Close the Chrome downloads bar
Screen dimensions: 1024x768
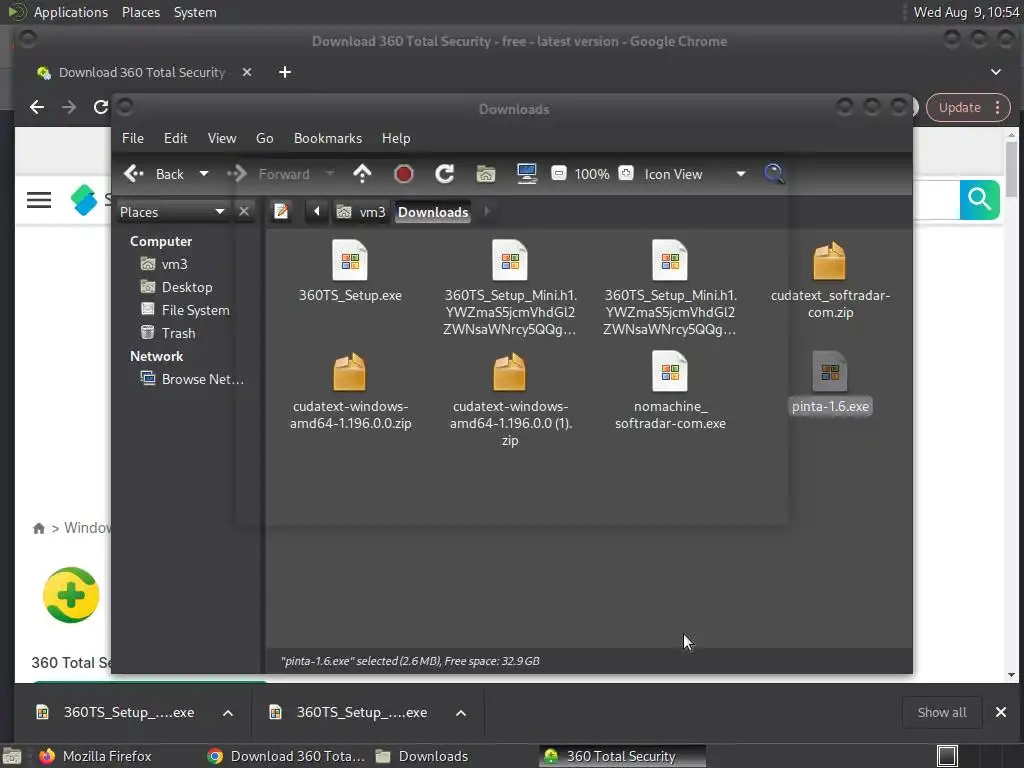[x=1000, y=712]
